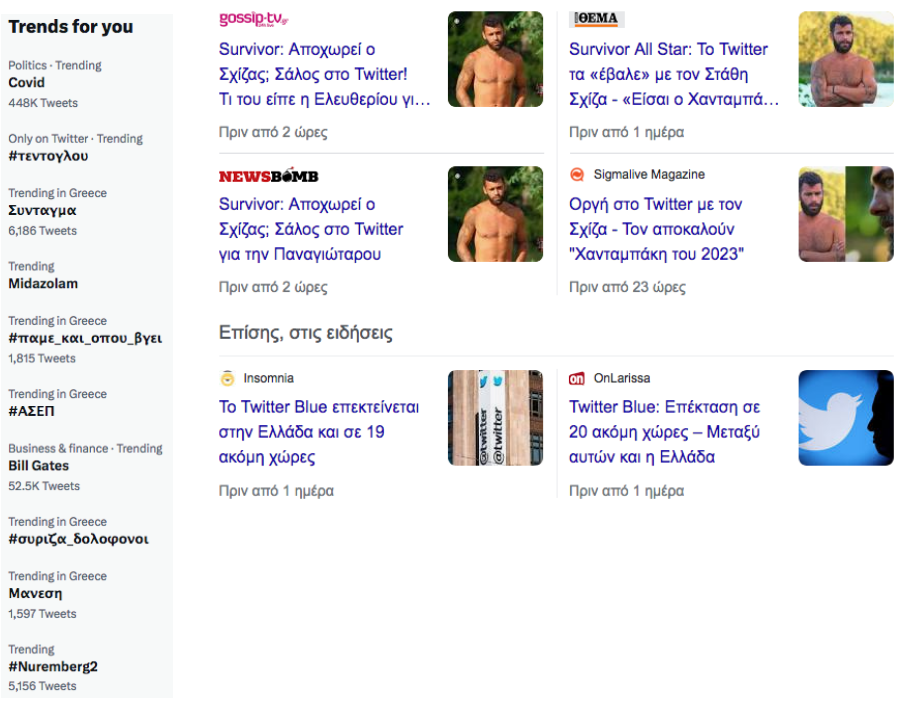Select the Midazolam trend
899x711 pixels.
click(43, 284)
